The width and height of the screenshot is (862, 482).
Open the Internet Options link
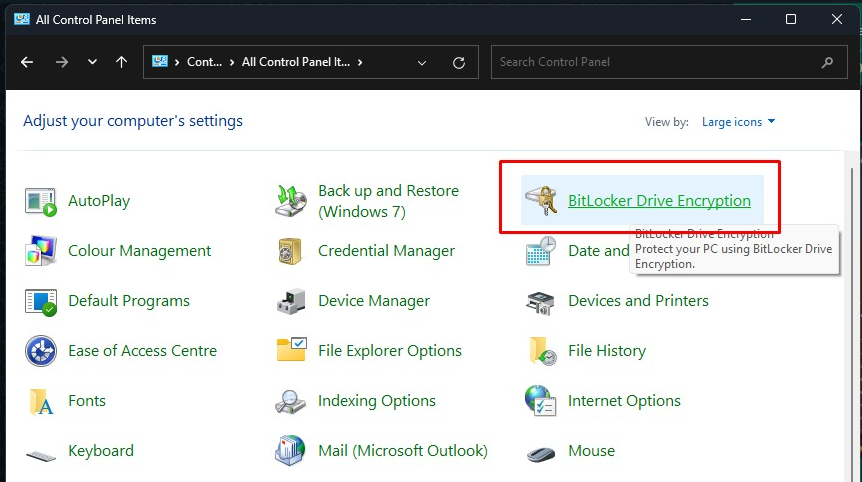(x=624, y=401)
